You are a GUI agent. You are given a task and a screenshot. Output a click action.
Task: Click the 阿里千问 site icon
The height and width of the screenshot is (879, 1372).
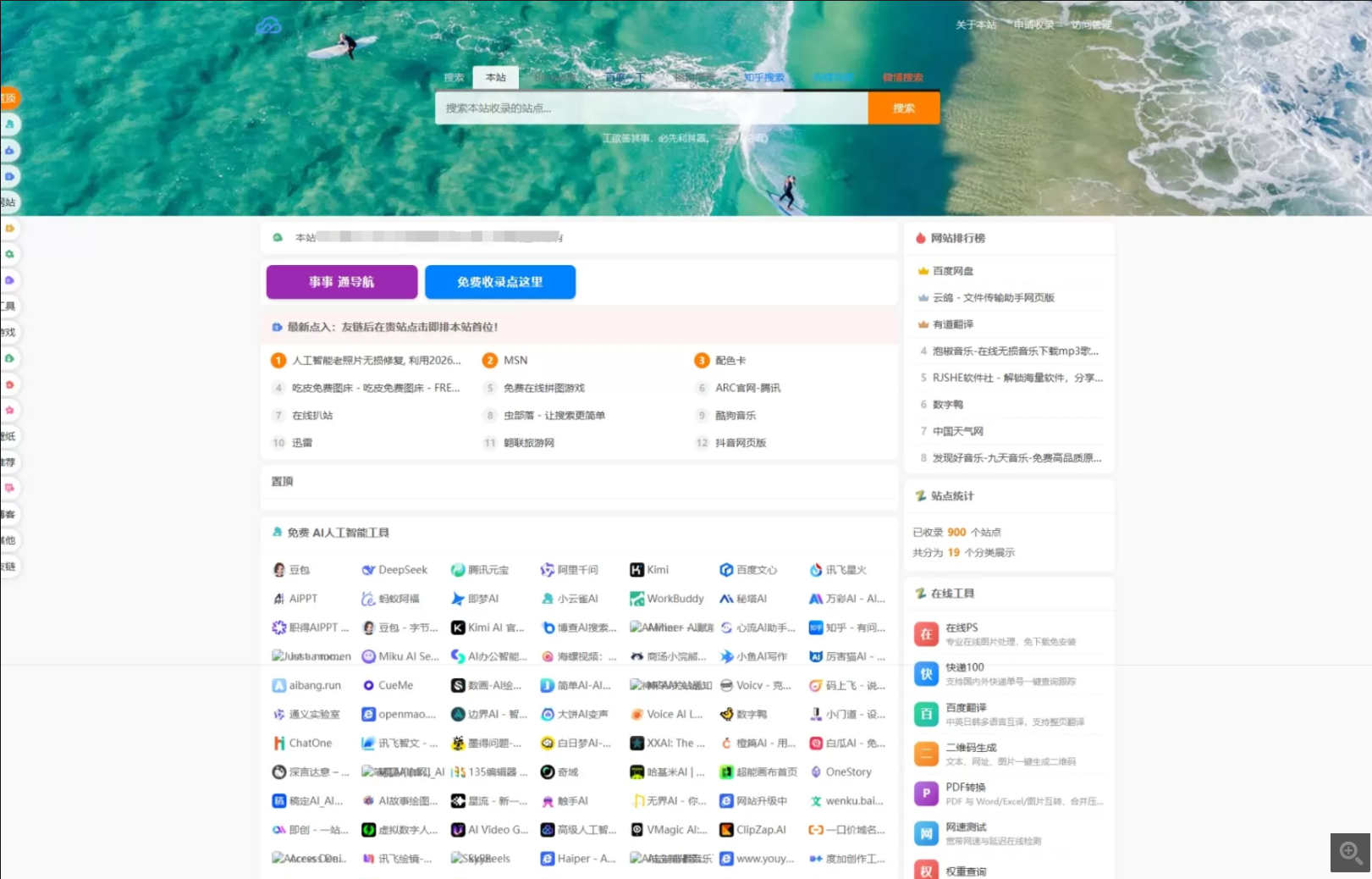547,570
